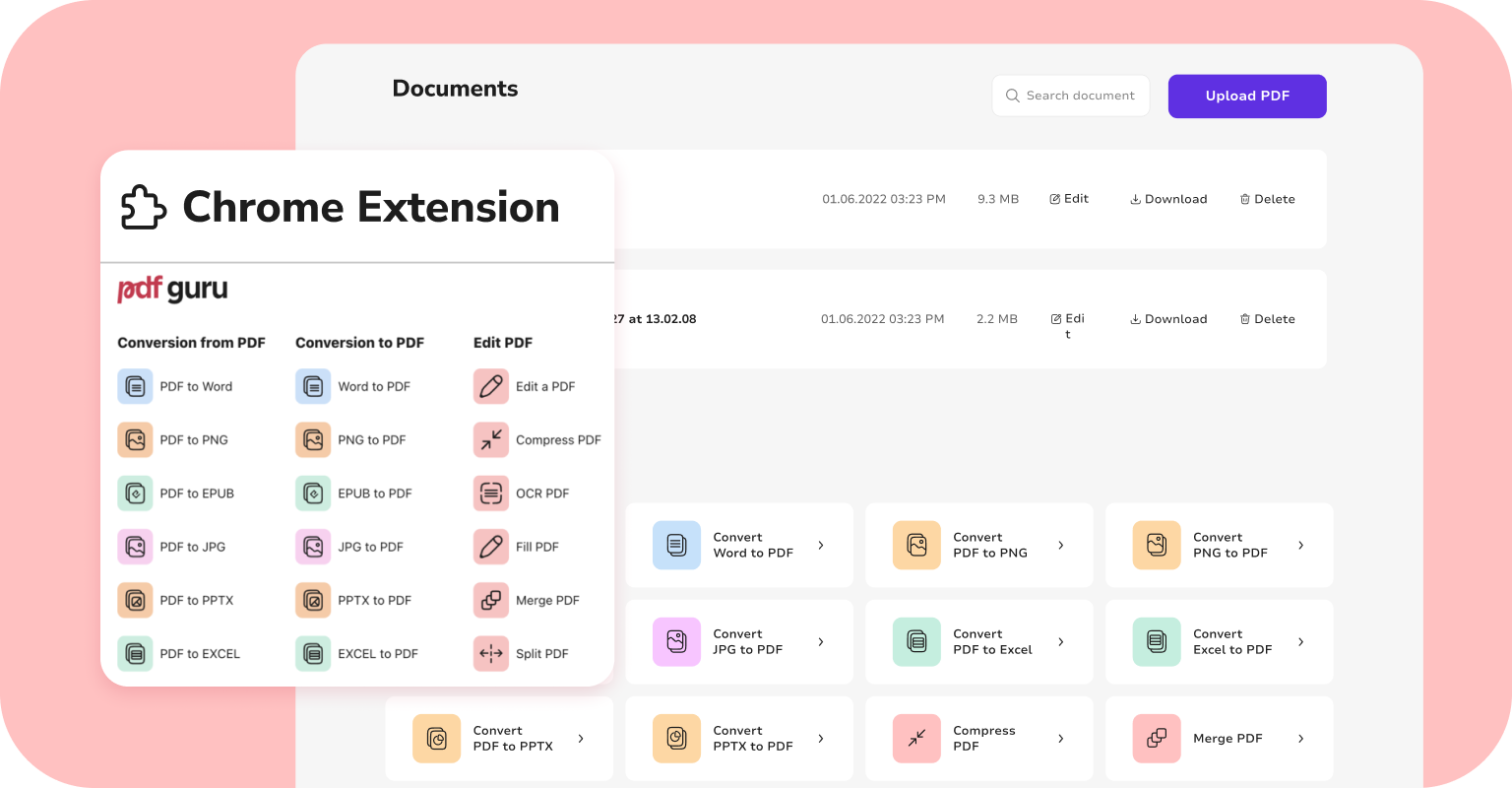The width and height of the screenshot is (1512, 788).
Task: Click the Fill PDF icon
Action: click(490, 547)
